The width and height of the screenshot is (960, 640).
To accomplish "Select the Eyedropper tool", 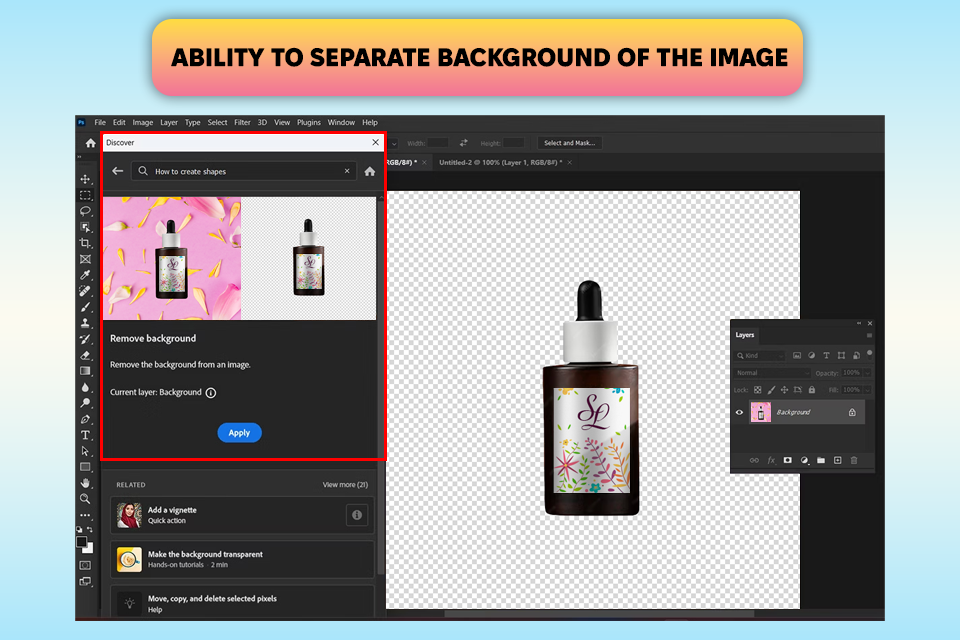I will pyautogui.click(x=85, y=275).
